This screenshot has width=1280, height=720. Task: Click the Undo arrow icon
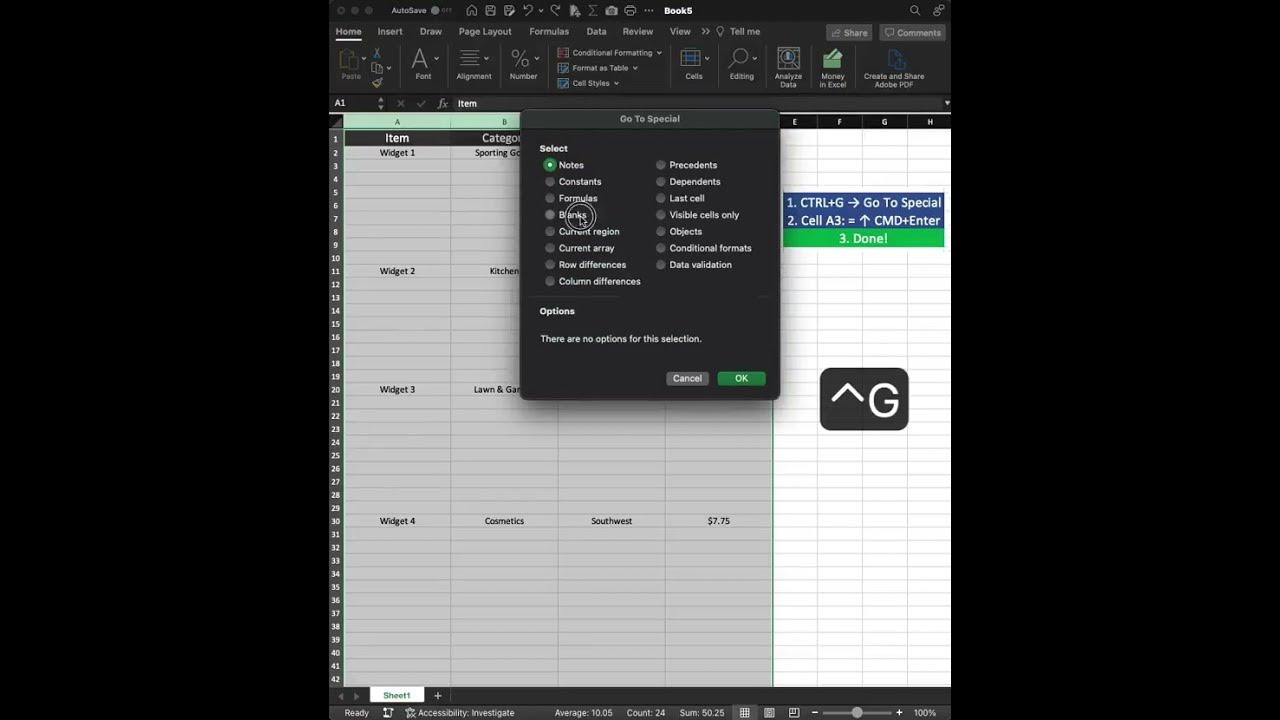pos(528,10)
